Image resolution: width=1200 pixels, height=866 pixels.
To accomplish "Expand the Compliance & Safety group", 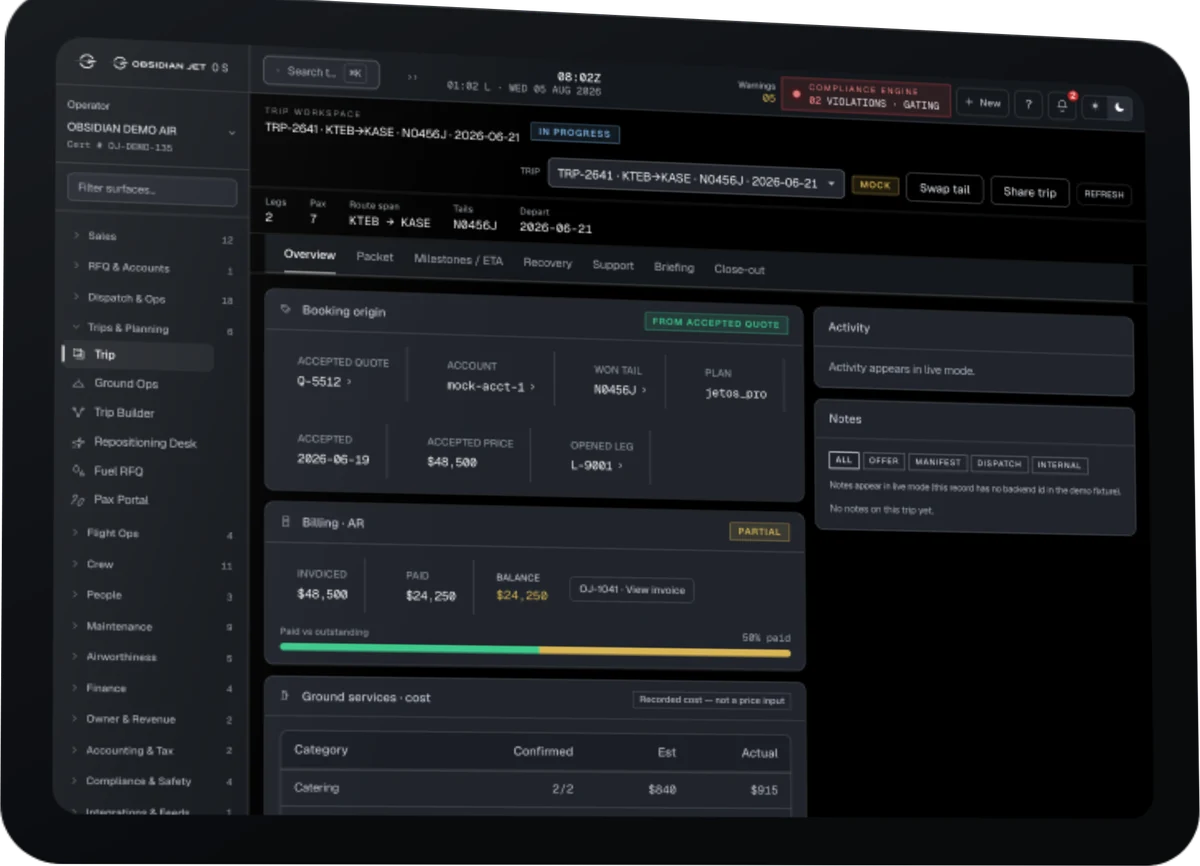I will [152, 782].
